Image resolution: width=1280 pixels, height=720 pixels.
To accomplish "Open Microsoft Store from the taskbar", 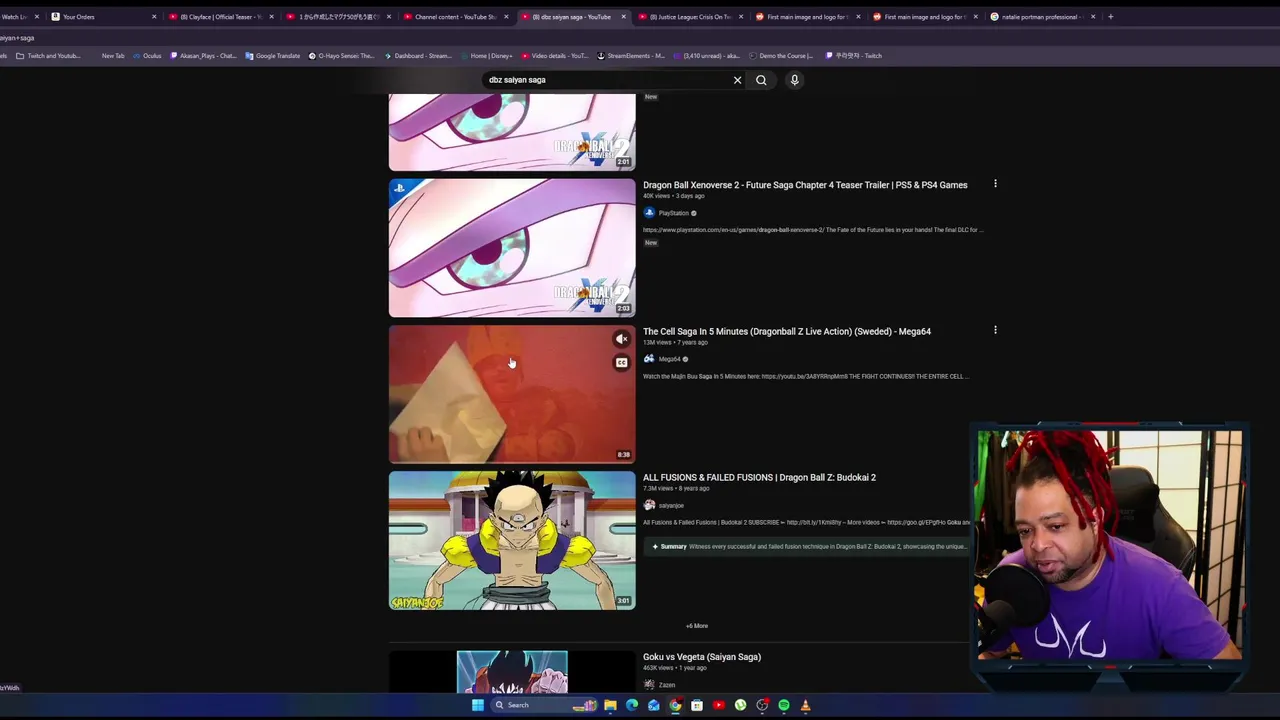I will [697, 705].
